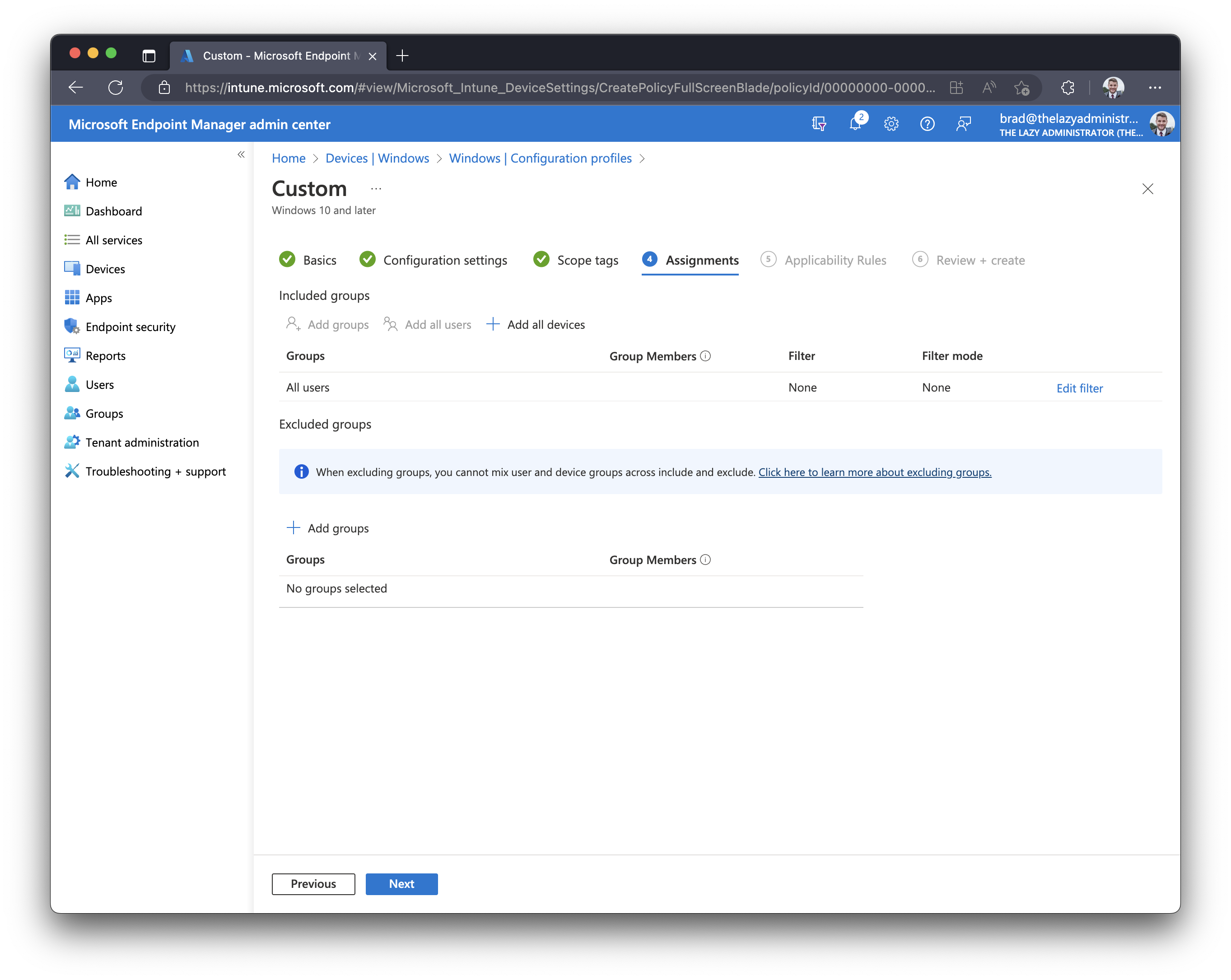The image size is (1231, 980).
Task: Click Edit filter for All users
Action: point(1079,388)
